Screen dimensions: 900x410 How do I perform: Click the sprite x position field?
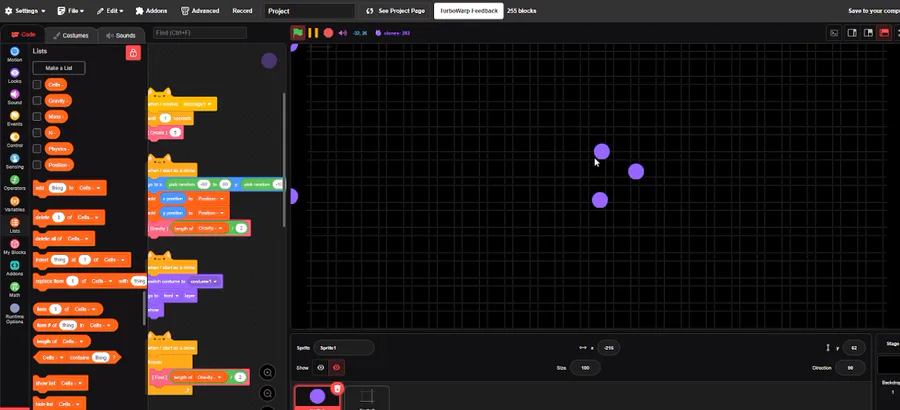pos(608,347)
